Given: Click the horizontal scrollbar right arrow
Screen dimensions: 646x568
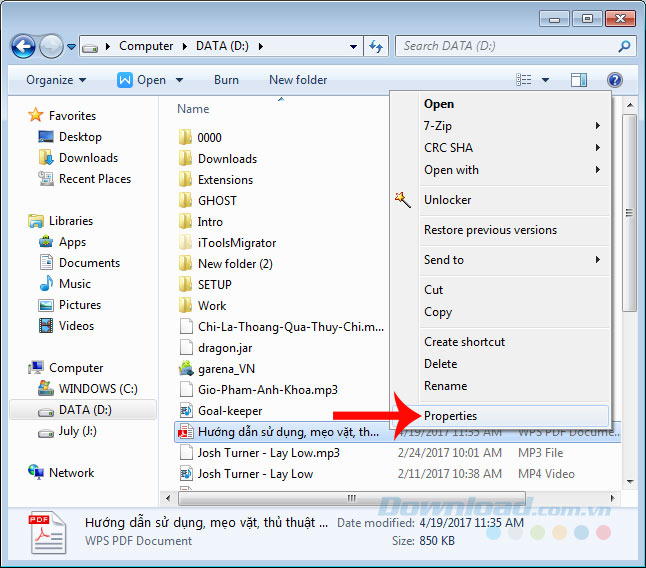Looking at the screenshot, I should 613,498.
